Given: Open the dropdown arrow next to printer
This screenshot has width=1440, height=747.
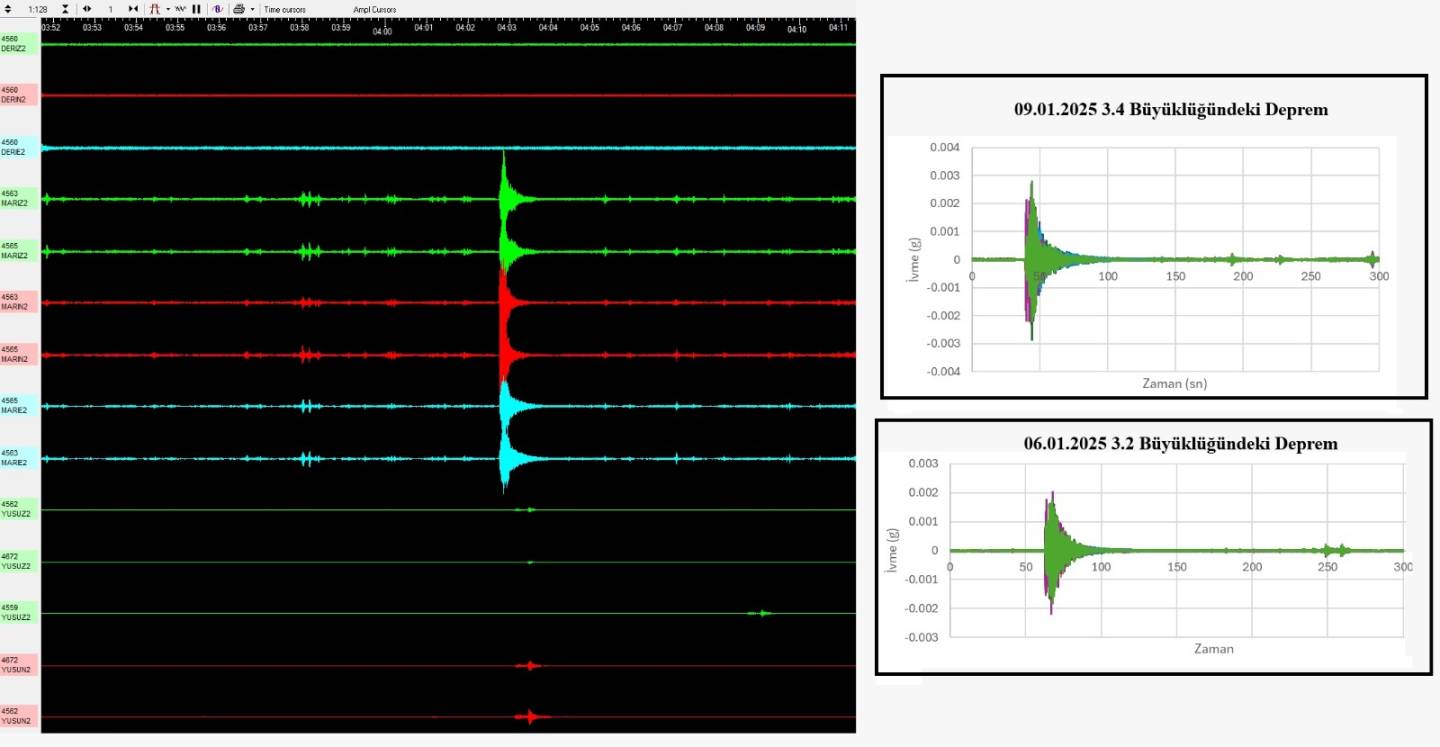Looking at the screenshot, I should click(252, 9).
